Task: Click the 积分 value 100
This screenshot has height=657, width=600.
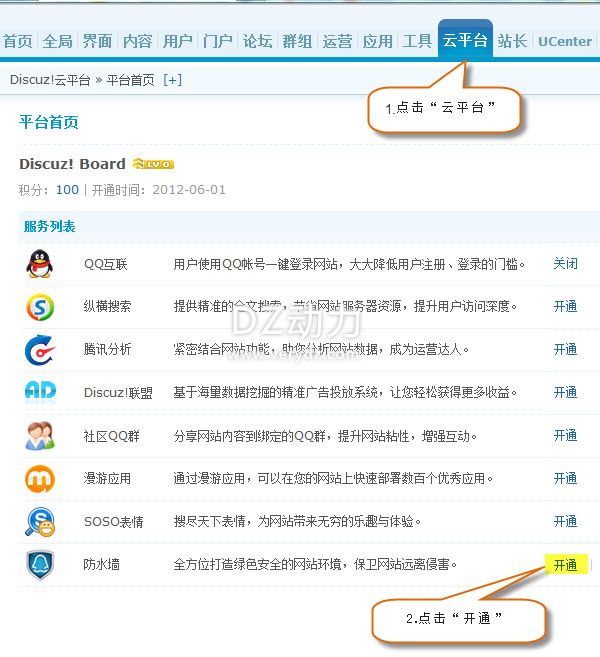Action: [x=67, y=190]
